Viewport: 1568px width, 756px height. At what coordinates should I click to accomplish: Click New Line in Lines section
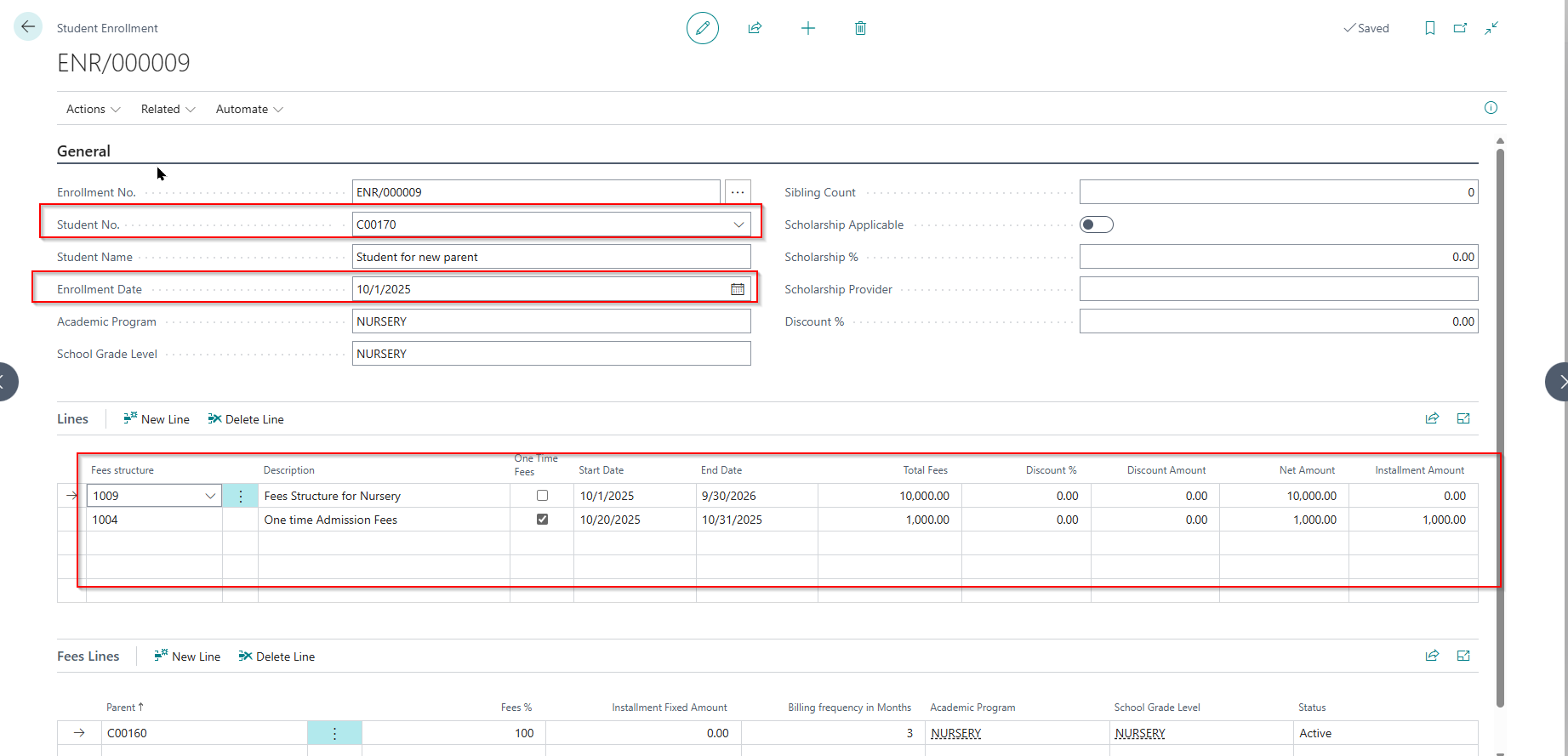pyautogui.click(x=157, y=419)
